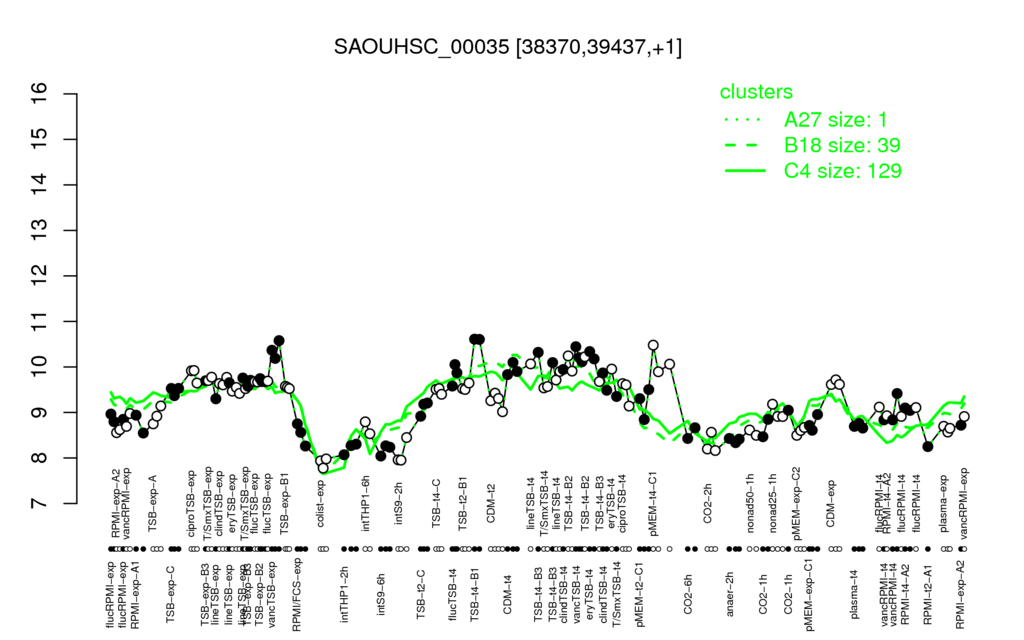This screenshot has height=640, width=1024.
Task: Click legend entry 'C4 size: 129'
Action: [842, 170]
